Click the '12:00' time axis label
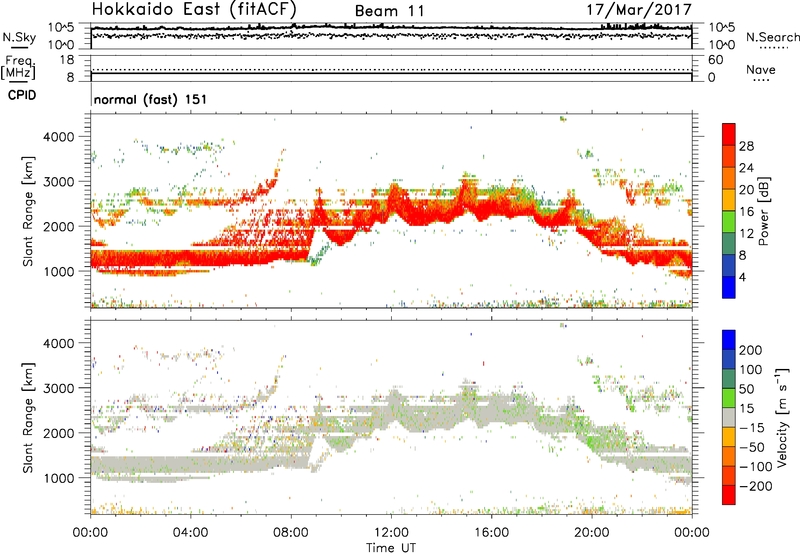The width and height of the screenshot is (800, 554). tap(391, 533)
